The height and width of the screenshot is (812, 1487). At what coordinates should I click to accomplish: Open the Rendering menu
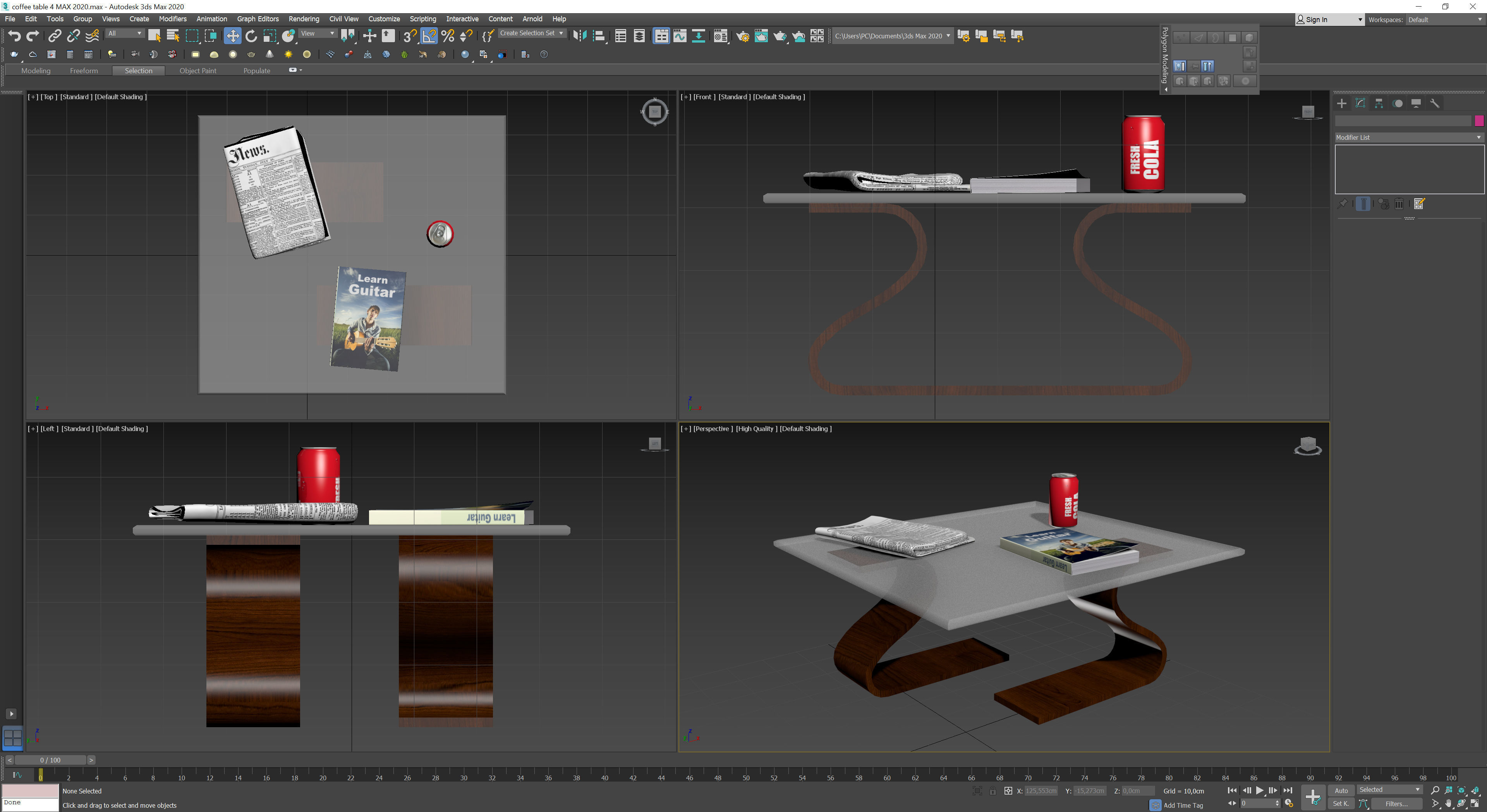304,19
